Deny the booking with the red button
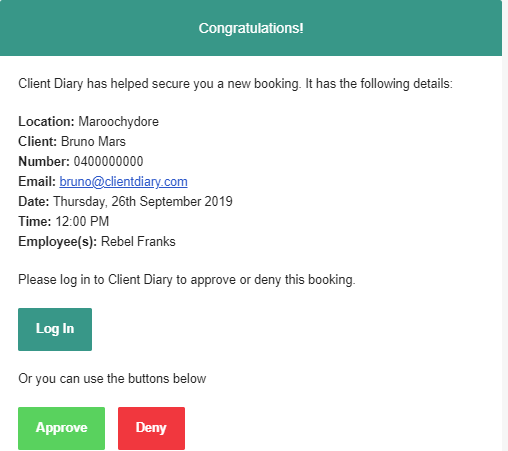This screenshot has height=451, width=508. (151, 428)
